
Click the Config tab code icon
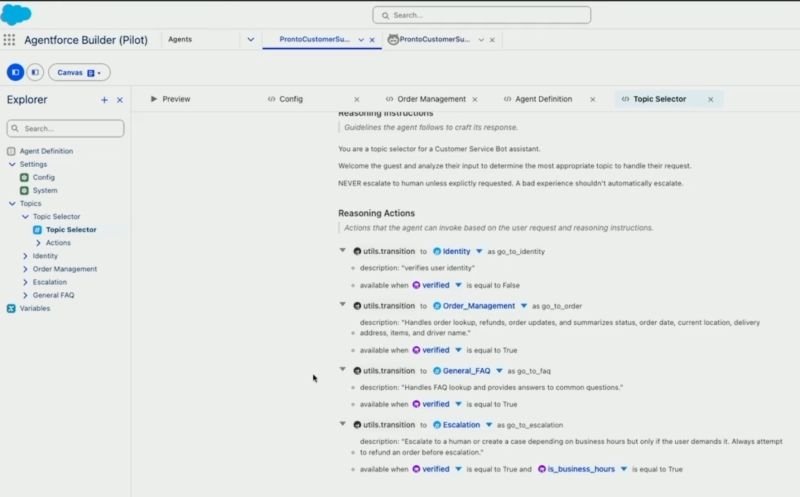pos(271,99)
